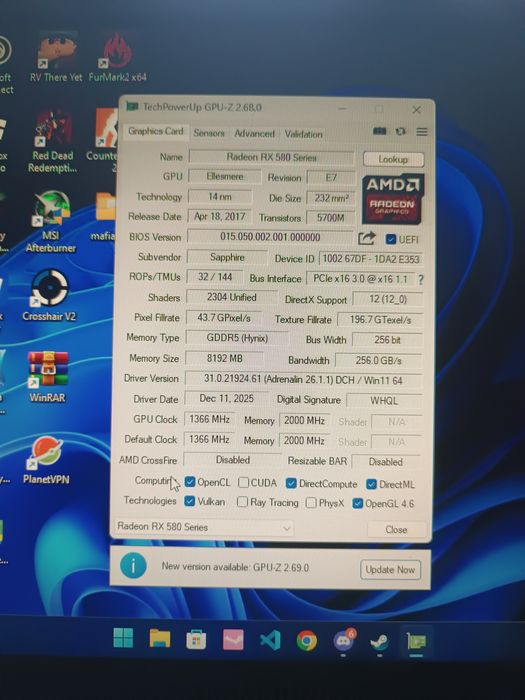Toggle the Vulkan checkbox
This screenshot has height=700, width=525.
(190, 501)
